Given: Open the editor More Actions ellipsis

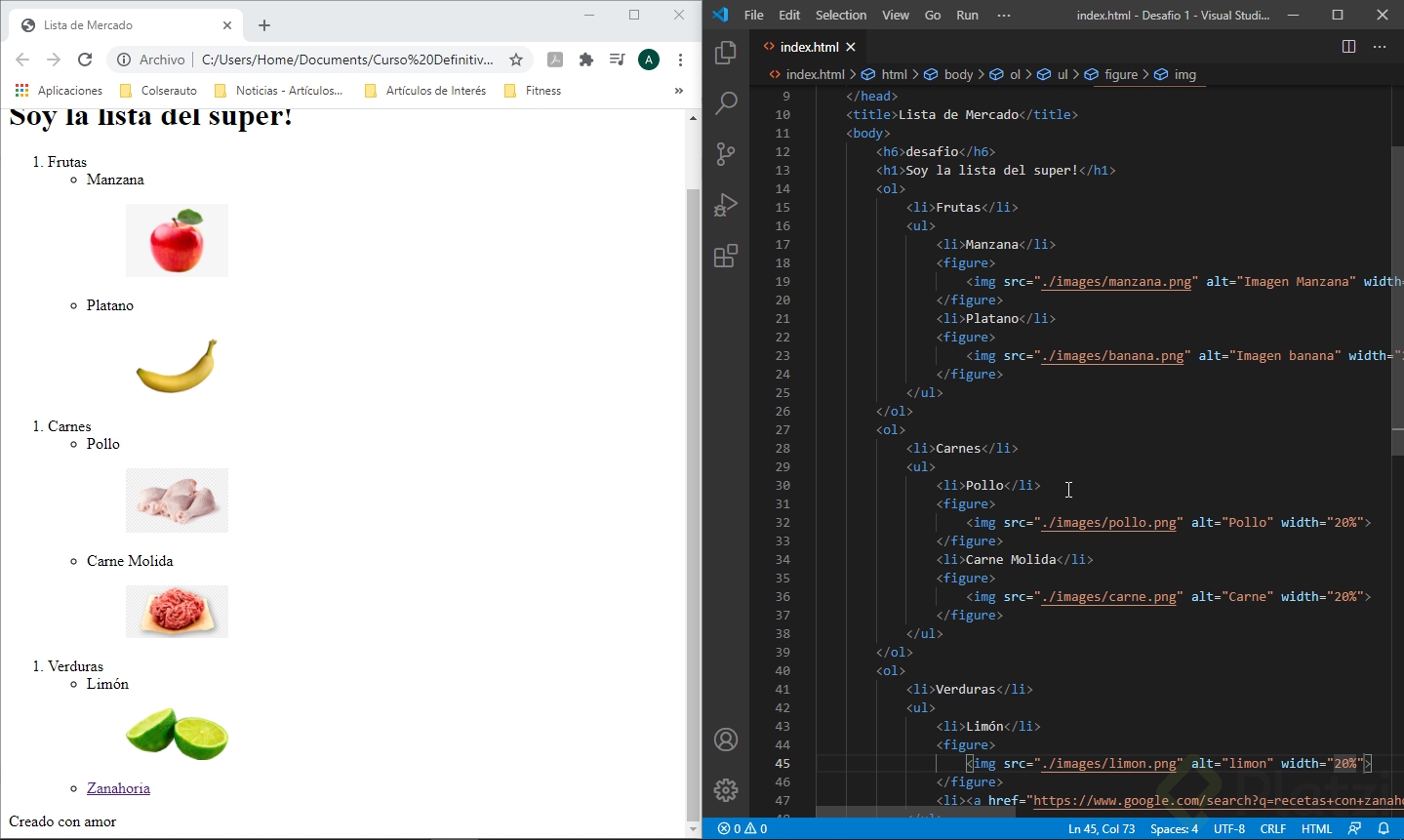Looking at the screenshot, I should tap(1380, 47).
